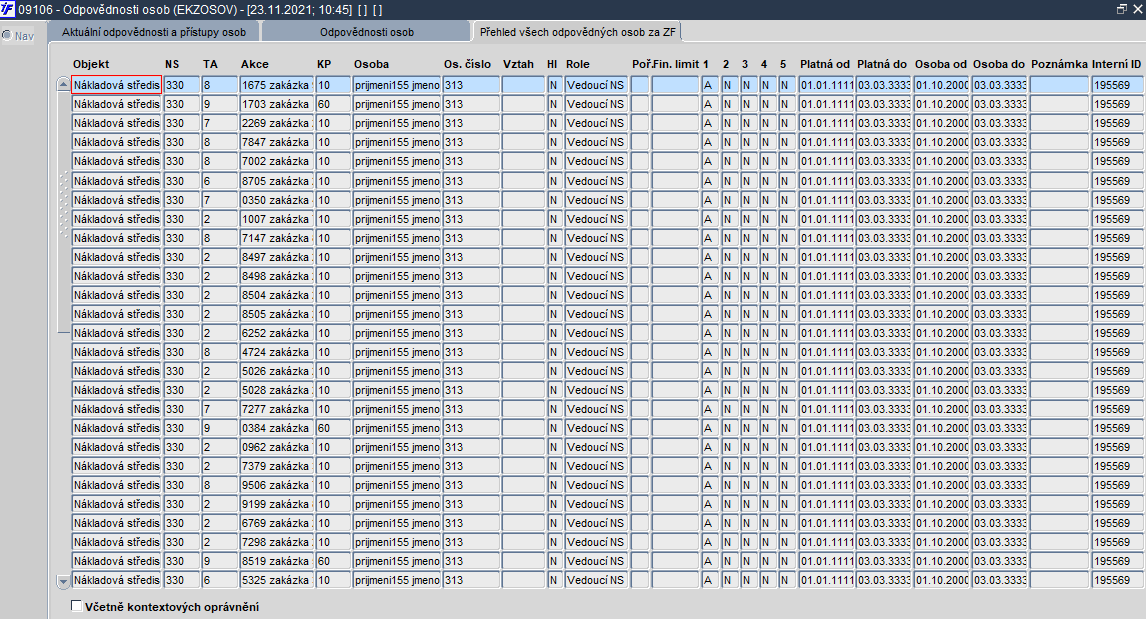
Task: Click the restore window icon in title bar
Action: coord(1122,10)
